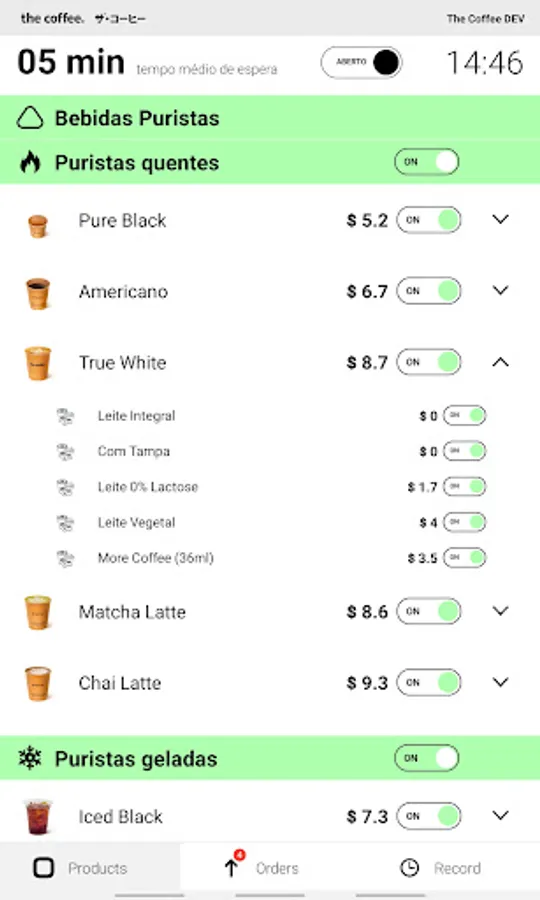Click the Bebidas Puristas header

(x=270, y=118)
